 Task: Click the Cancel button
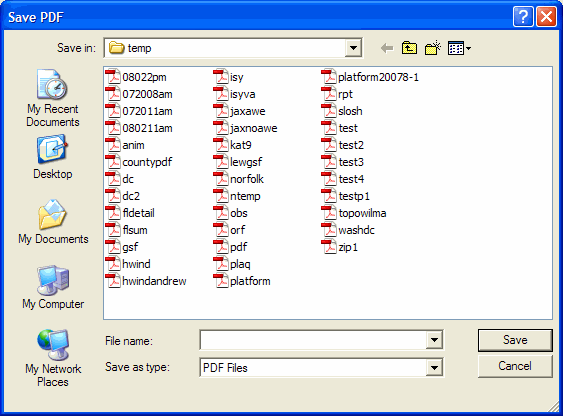[x=515, y=366]
